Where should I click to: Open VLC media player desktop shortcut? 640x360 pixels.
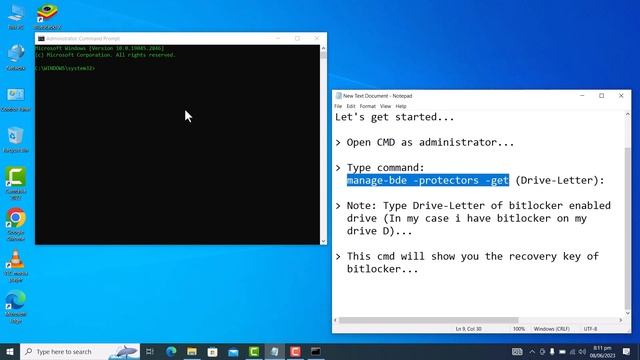(16, 266)
